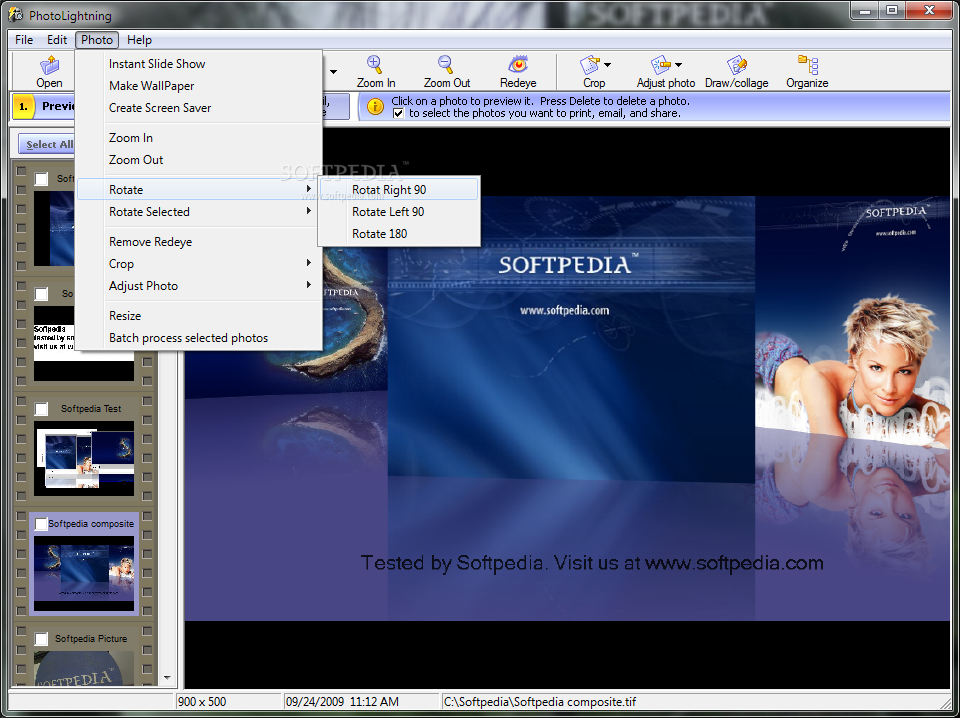Select the Crop tool icon
960x718 pixels.
click(590, 64)
